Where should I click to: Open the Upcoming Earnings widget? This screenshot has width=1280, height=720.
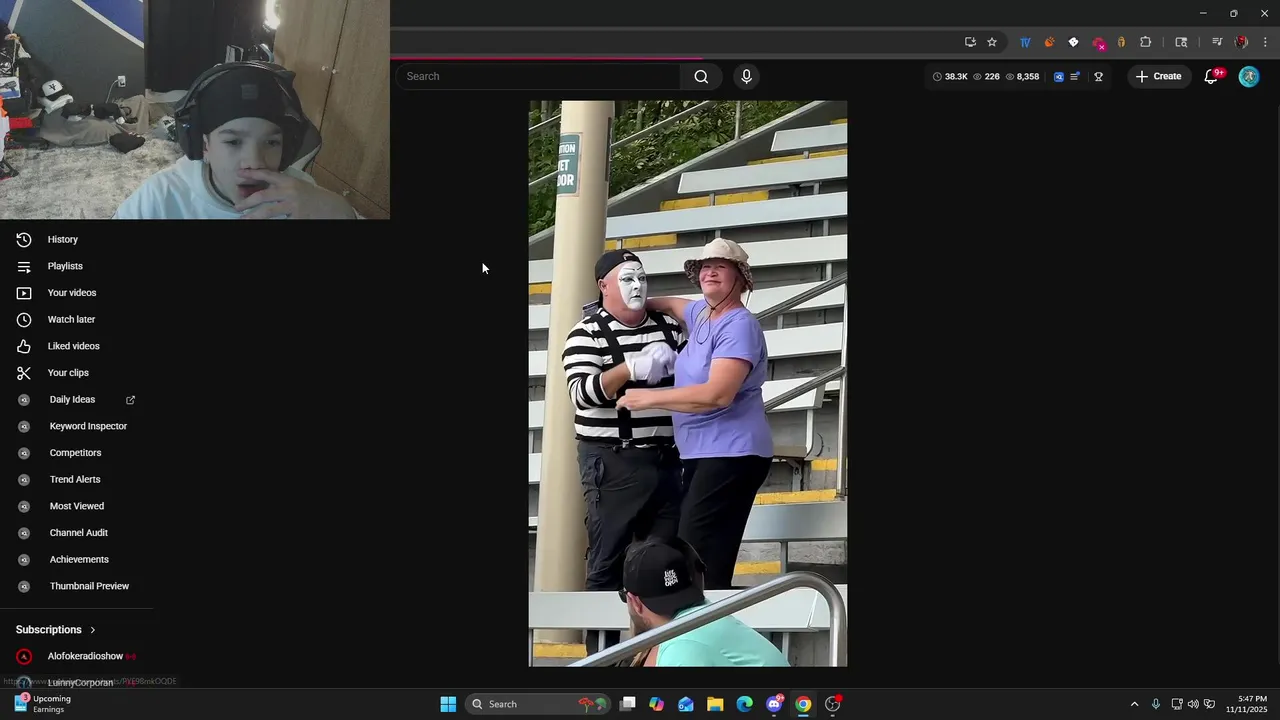coord(42,704)
